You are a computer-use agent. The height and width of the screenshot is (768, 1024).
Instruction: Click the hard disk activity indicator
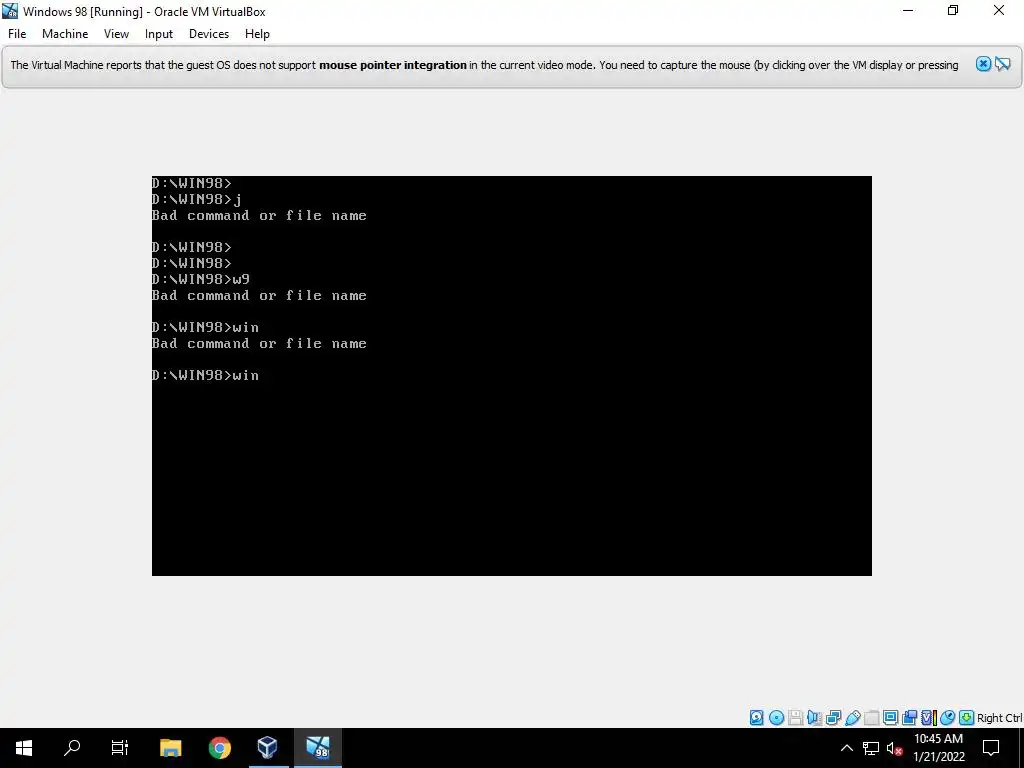click(756, 718)
